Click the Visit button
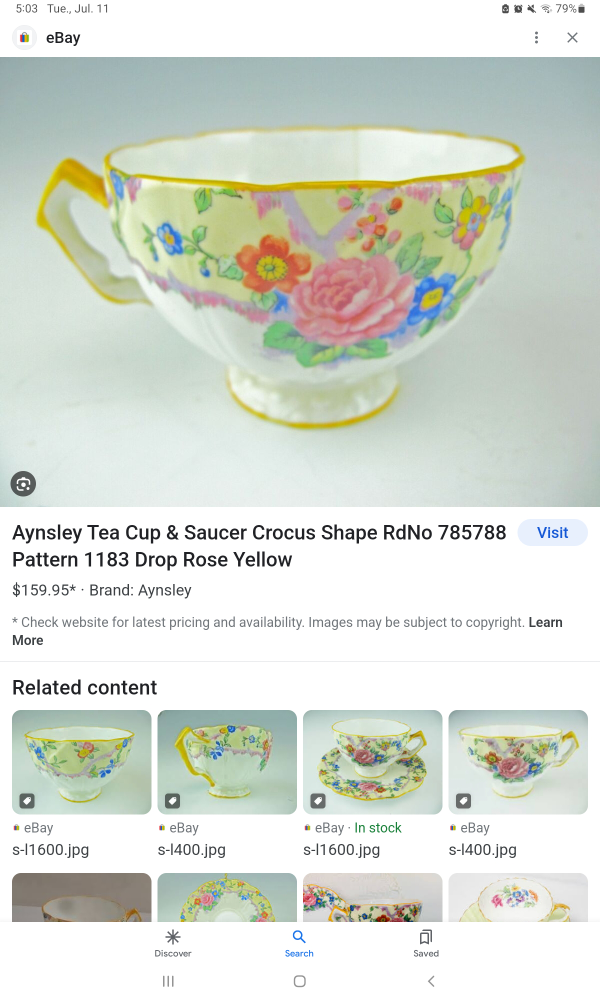Image resolution: width=600 pixels, height=1000 pixels. click(x=552, y=533)
